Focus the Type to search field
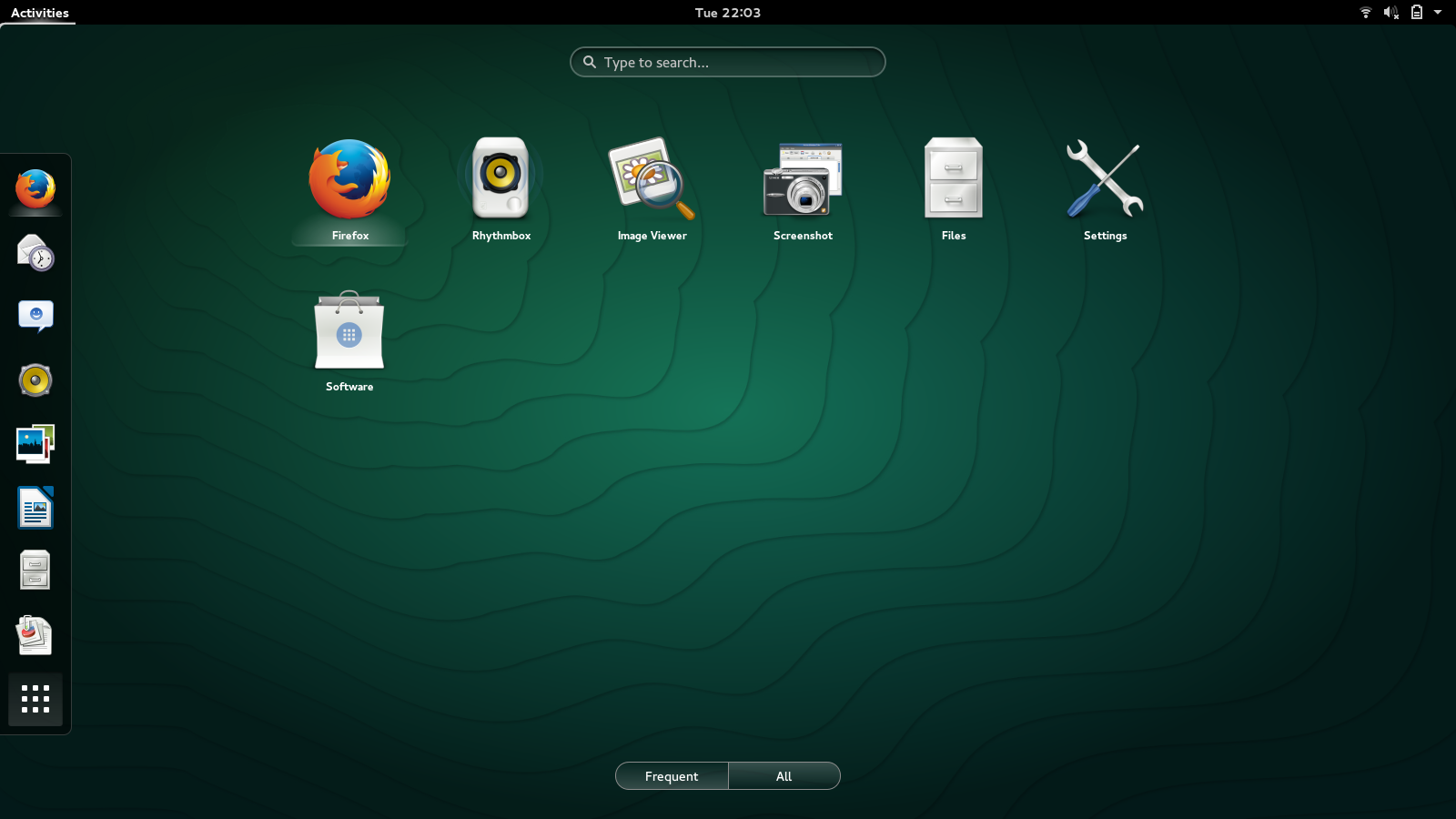The image size is (1456, 819). [728, 62]
